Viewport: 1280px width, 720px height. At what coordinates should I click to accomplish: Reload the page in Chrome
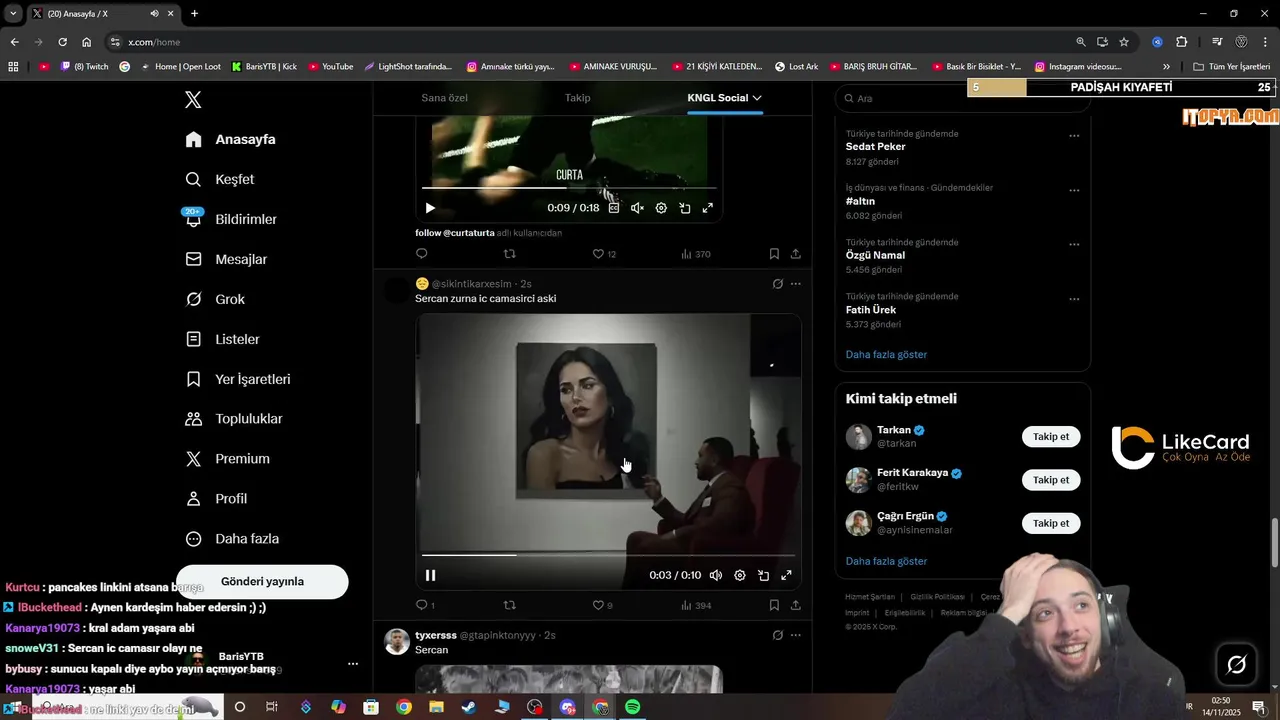(x=62, y=42)
